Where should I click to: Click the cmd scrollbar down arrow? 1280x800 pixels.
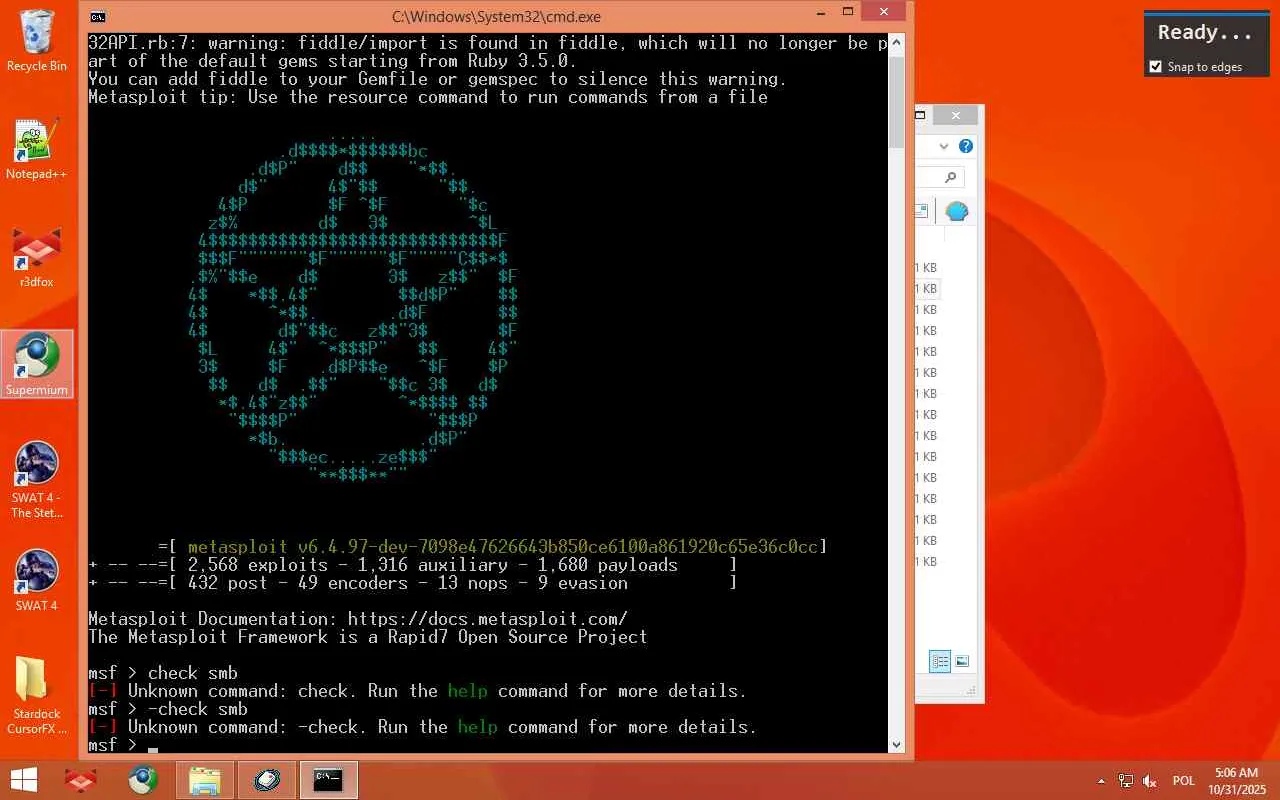click(897, 745)
